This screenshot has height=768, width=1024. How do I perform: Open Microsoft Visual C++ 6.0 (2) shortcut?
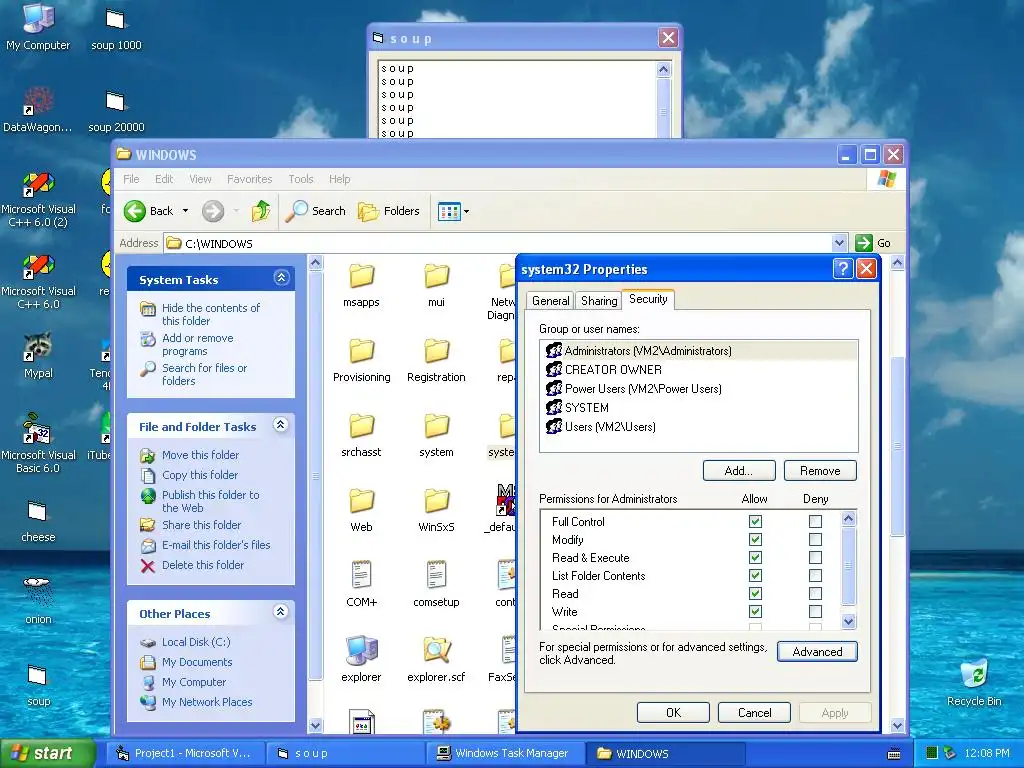click(38, 199)
